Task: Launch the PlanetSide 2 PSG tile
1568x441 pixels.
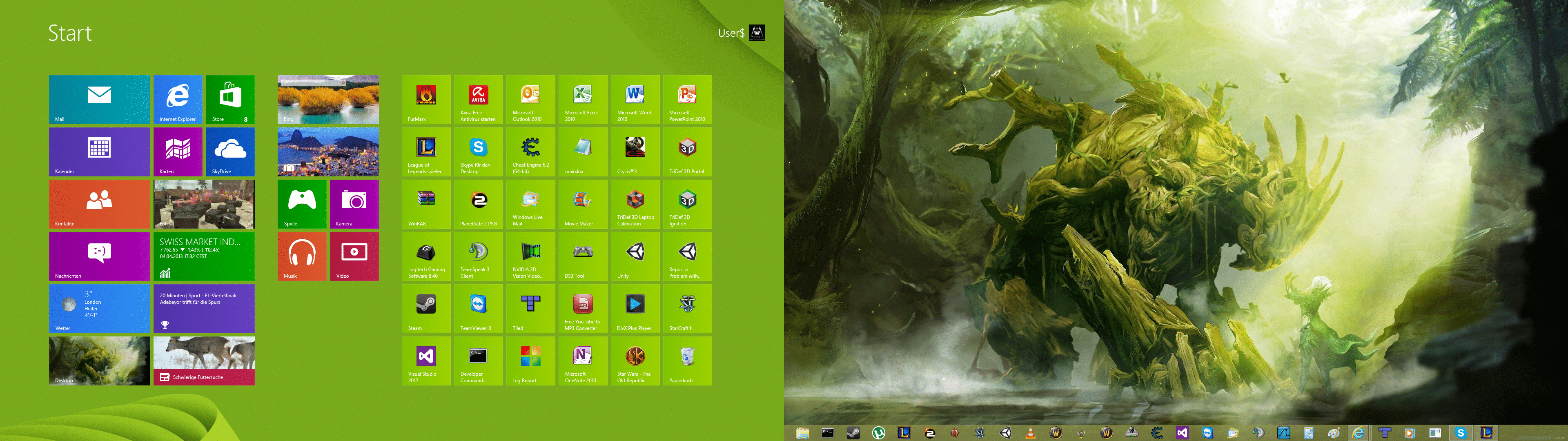Action: (x=479, y=204)
